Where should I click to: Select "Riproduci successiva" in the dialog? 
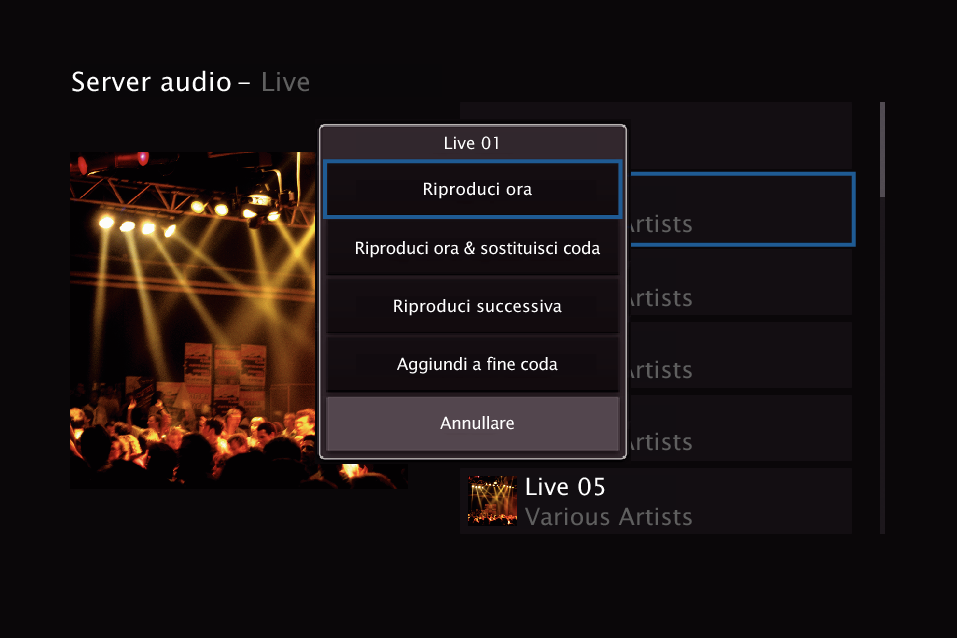tap(472, 306)
